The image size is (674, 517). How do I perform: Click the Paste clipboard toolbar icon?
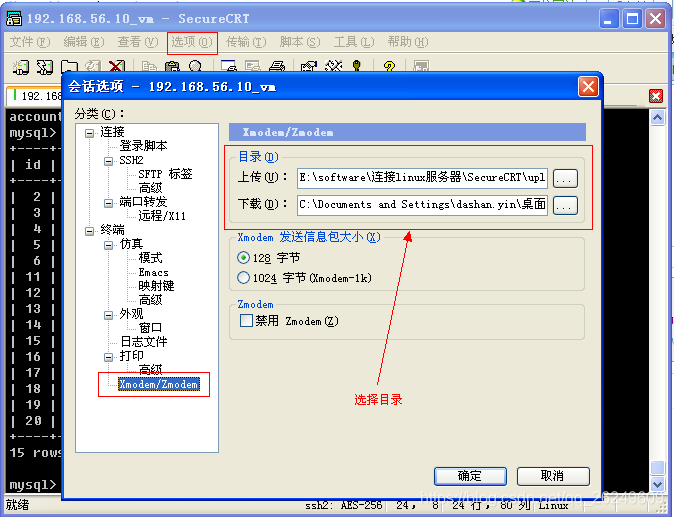pyautogui.click(x=172, y=67)
